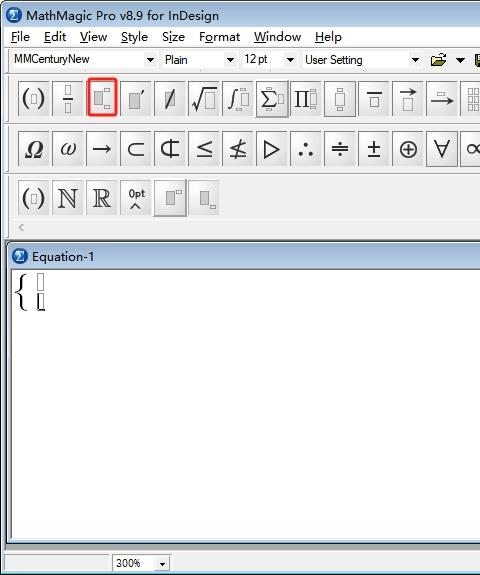Select the capital Omega Greek palette
This screenshot has width=480, height=575.
tap(34, 149)
